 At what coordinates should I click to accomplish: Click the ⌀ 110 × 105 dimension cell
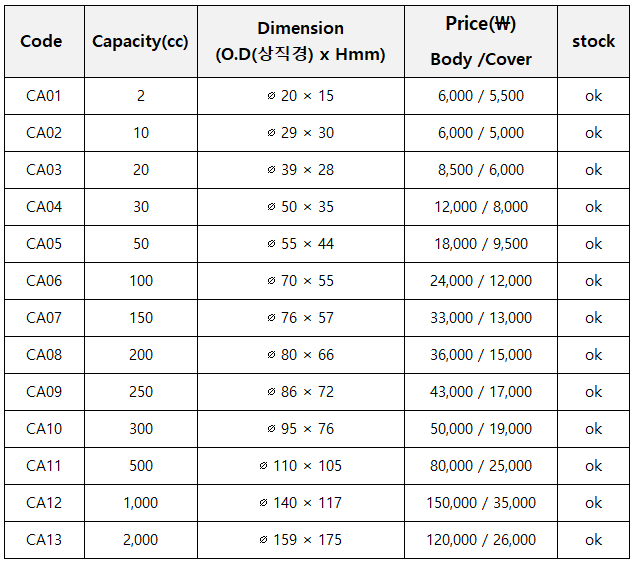tap(301, 466)
